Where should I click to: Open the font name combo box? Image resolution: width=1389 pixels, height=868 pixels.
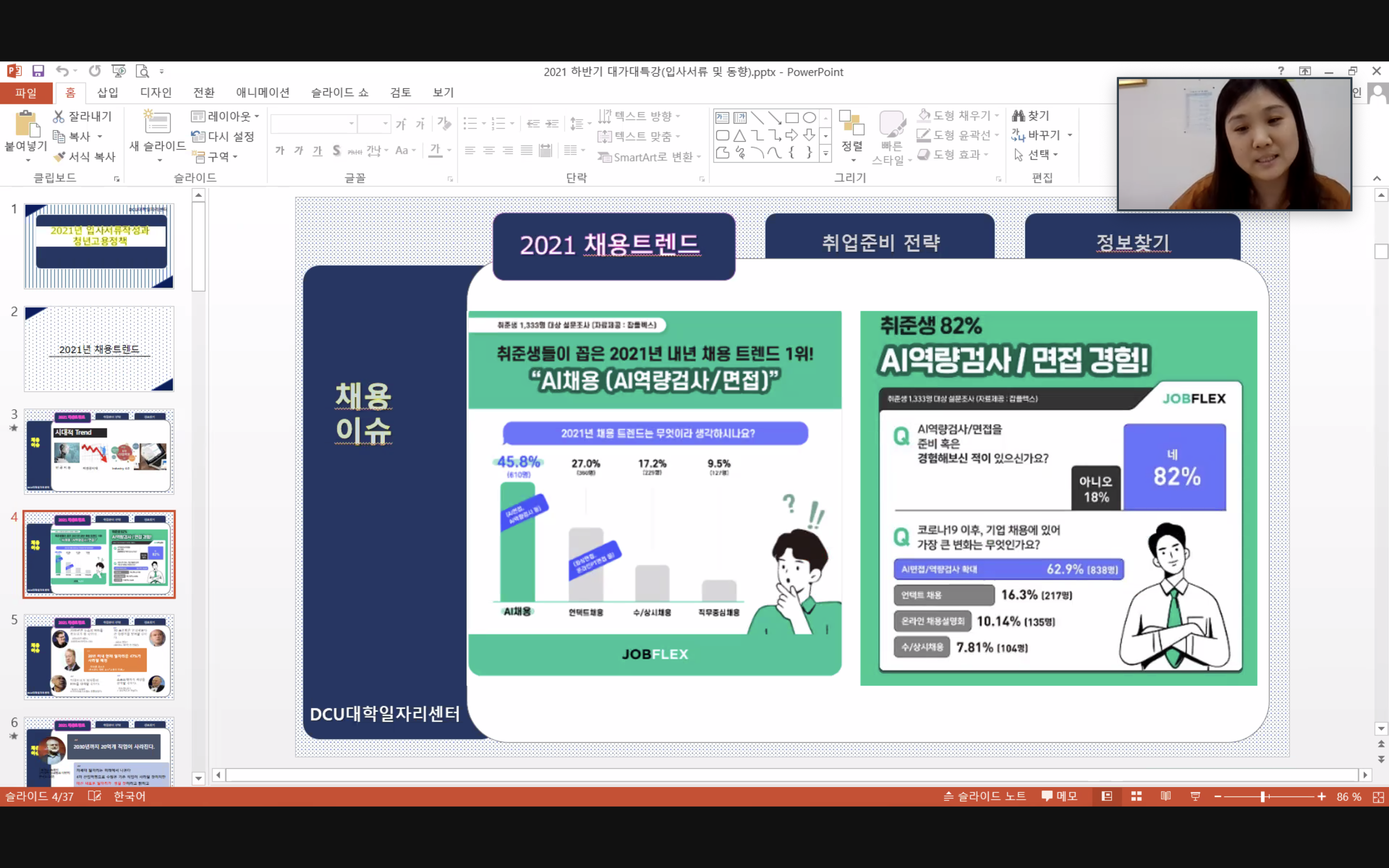coord(313,123)
